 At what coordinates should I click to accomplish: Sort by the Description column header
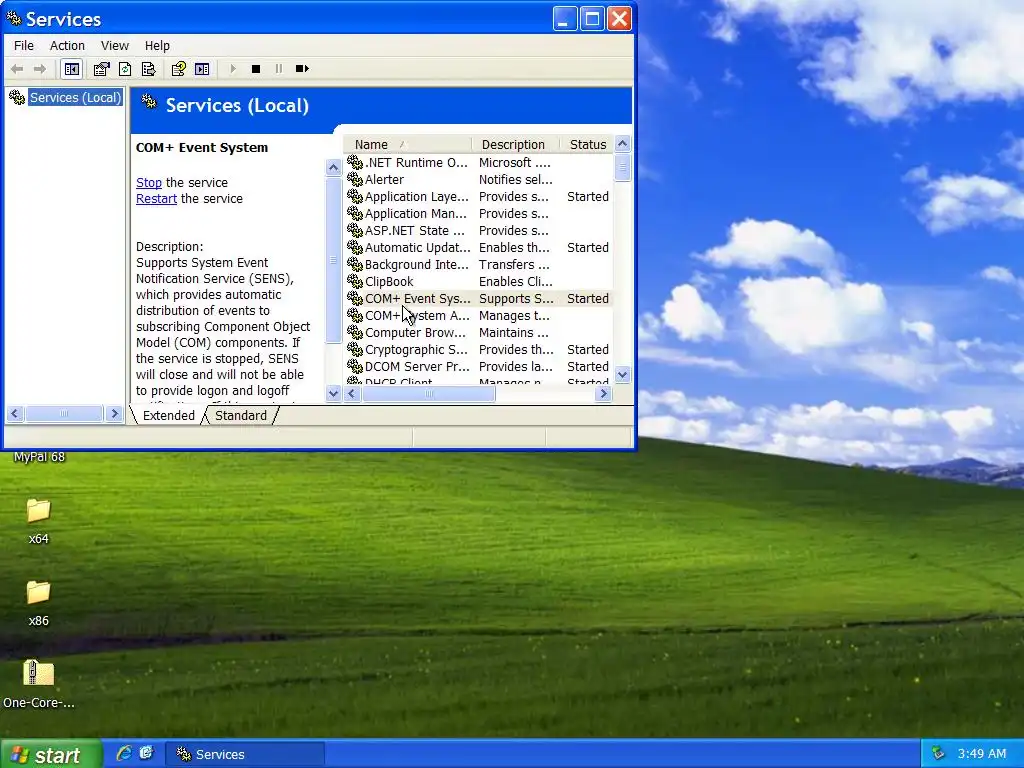coord(515,144)
